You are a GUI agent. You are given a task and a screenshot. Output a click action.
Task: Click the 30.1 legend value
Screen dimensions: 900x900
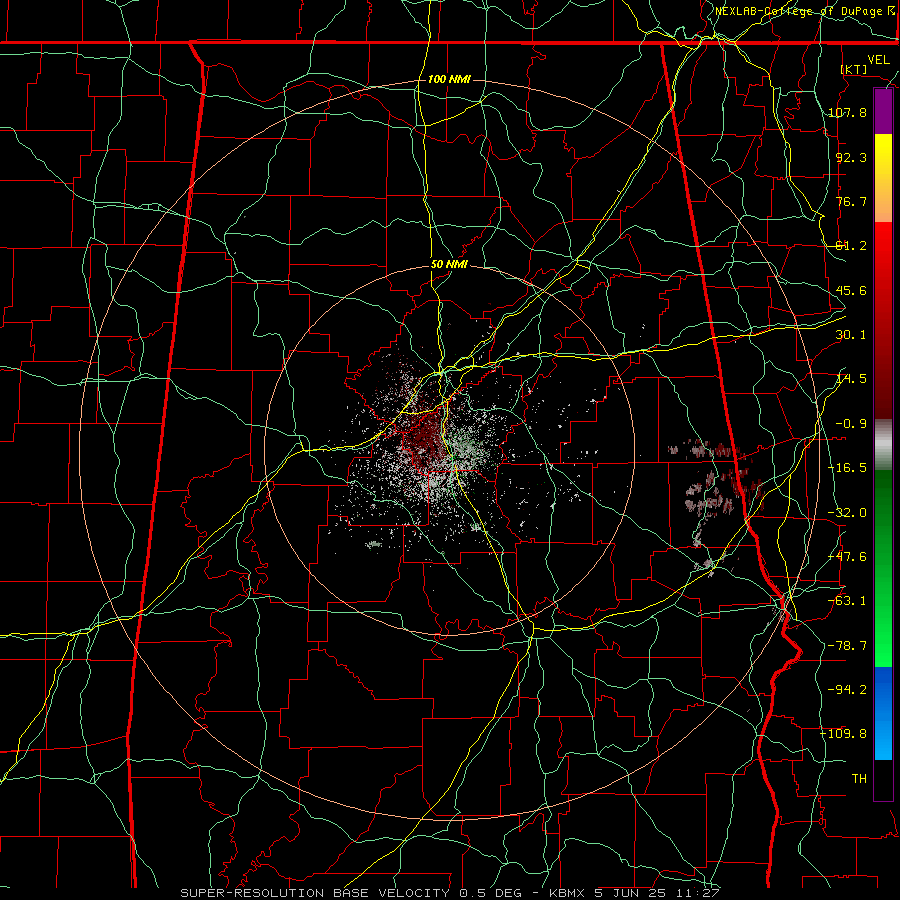(x=851, y=335)
